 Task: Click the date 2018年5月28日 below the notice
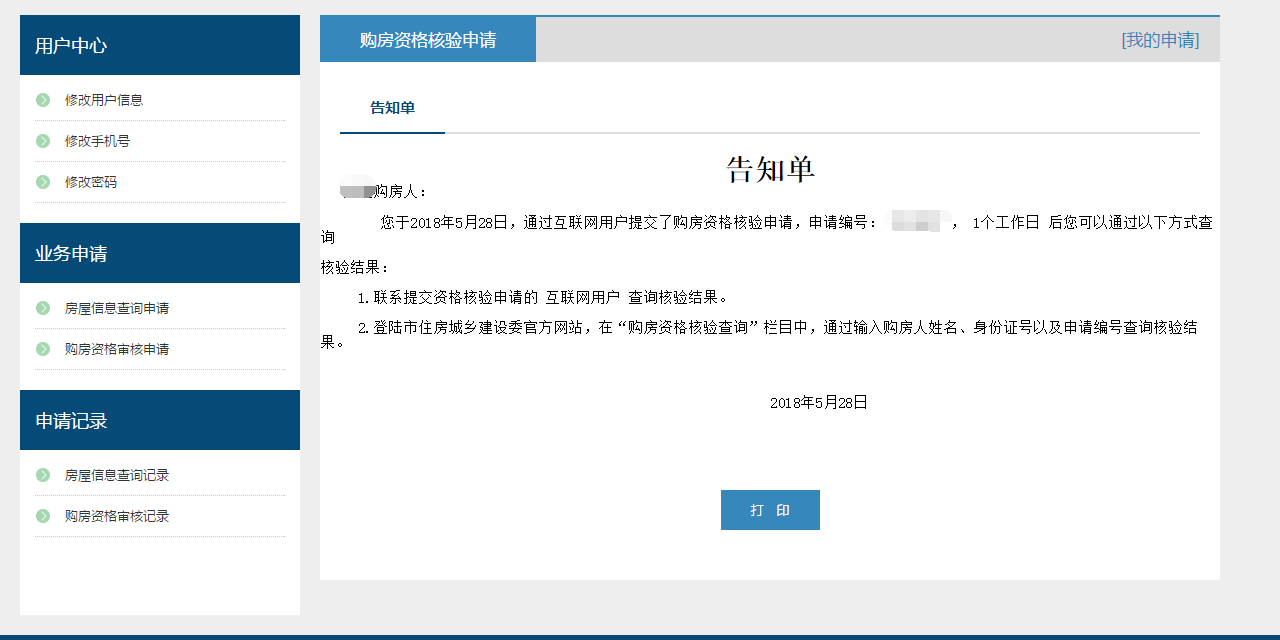pos(819,403)
